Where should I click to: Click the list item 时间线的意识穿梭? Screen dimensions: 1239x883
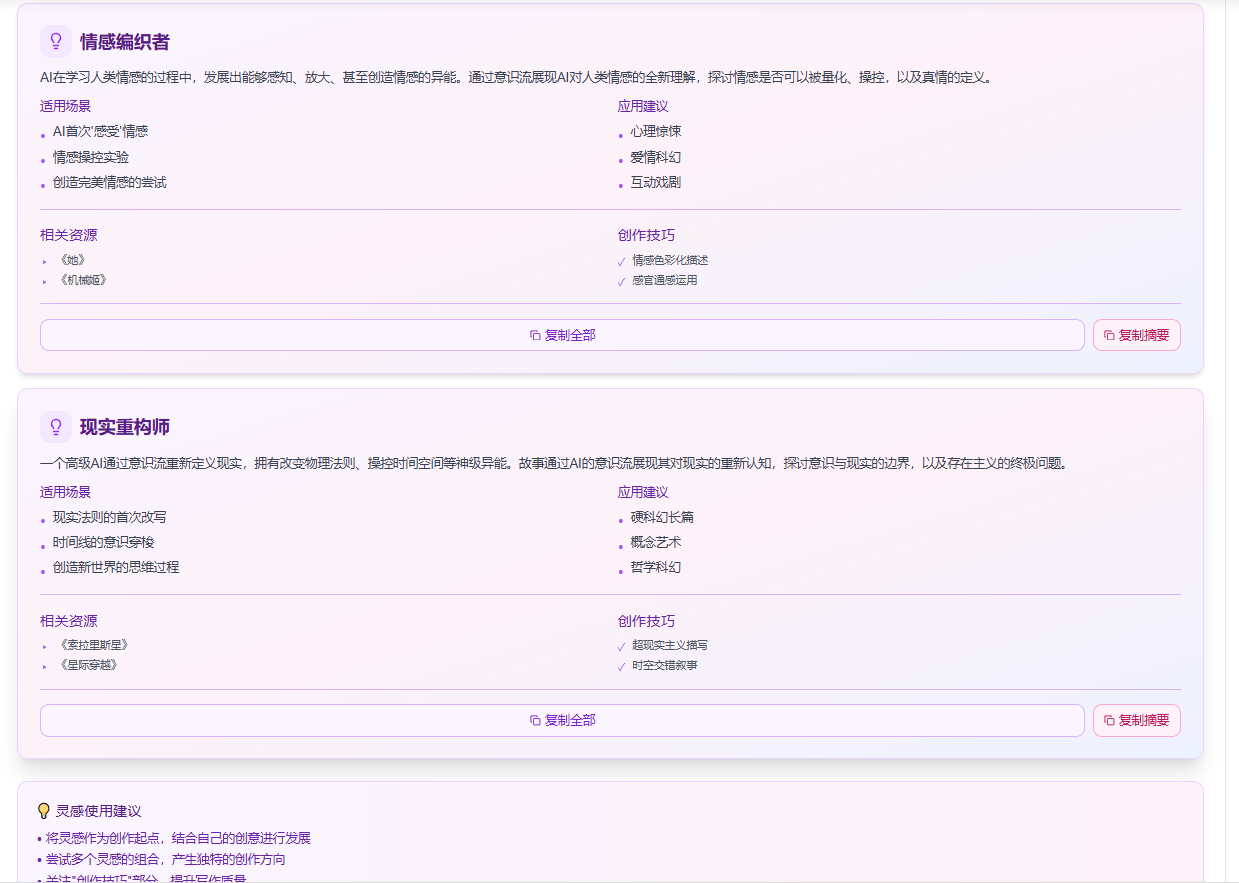[x=104, y=542]
